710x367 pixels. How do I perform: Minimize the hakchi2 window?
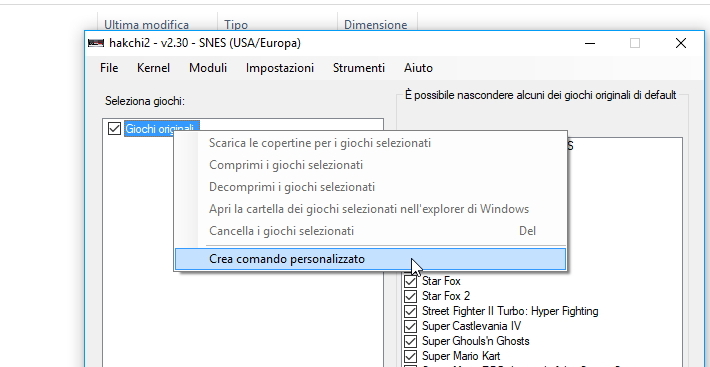click(590, 43)
